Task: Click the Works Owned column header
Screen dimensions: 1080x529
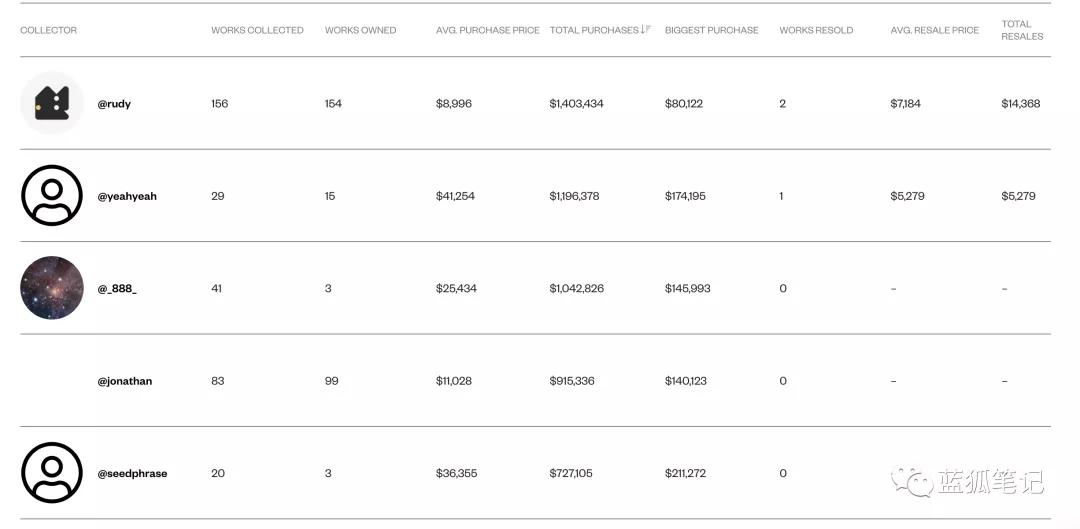Action: tap(360, 30)
